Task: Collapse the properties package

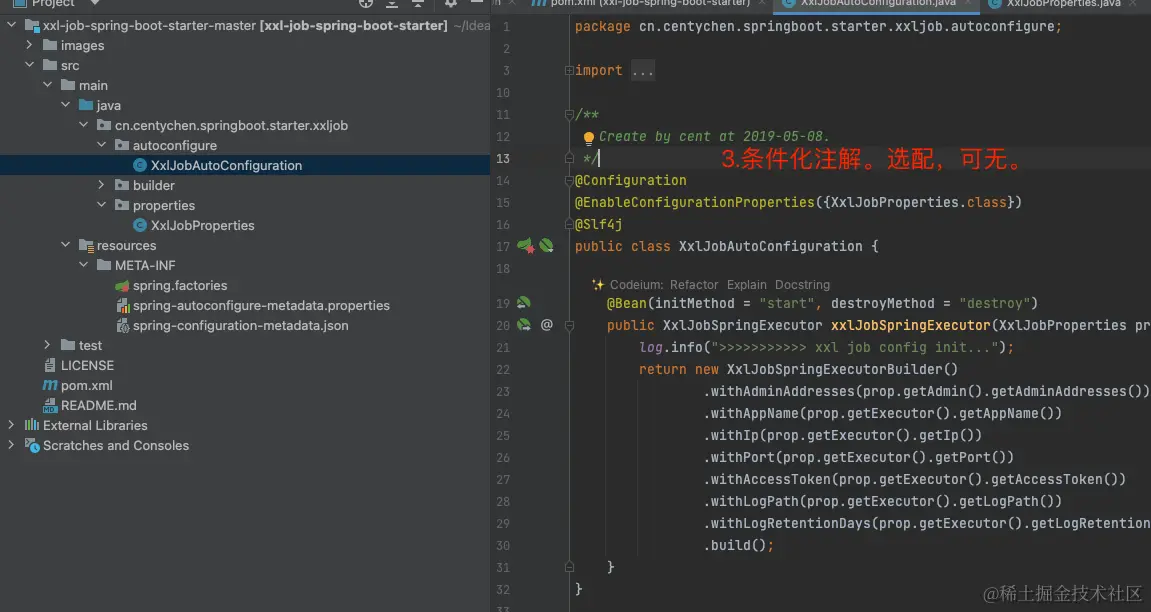Action: [x=101, y=205]
